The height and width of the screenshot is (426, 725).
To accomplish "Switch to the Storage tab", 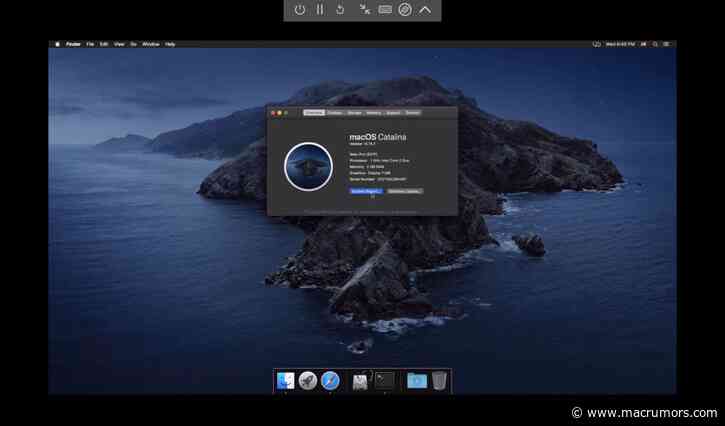I will tap(354, 113).
